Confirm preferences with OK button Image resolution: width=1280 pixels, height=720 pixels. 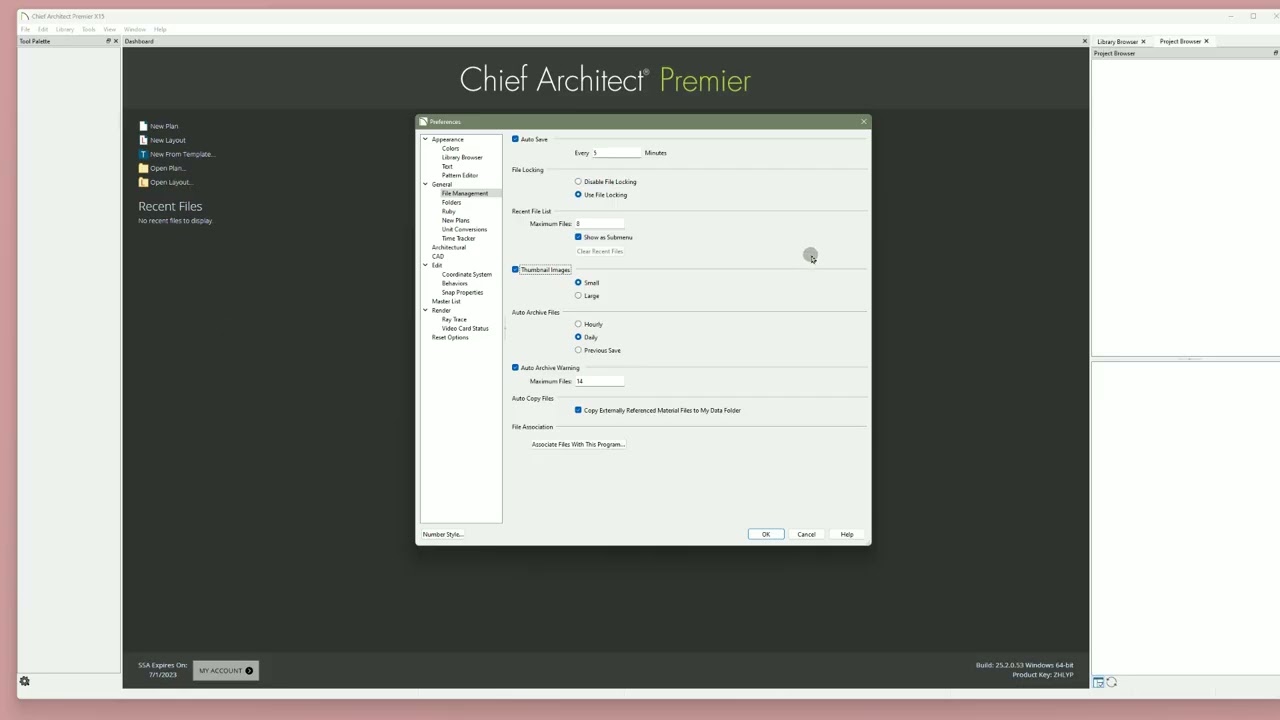tap(766, 534)
